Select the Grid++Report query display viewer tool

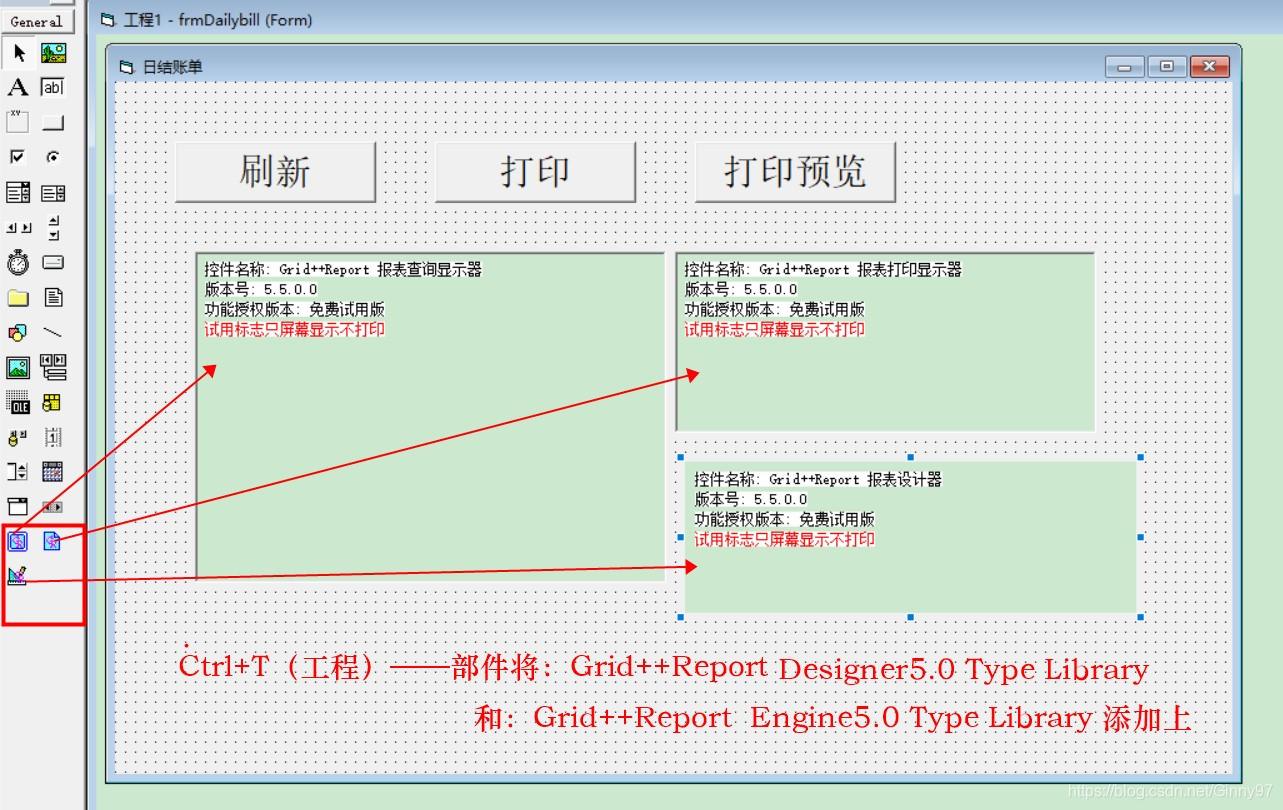pos(18,541)
